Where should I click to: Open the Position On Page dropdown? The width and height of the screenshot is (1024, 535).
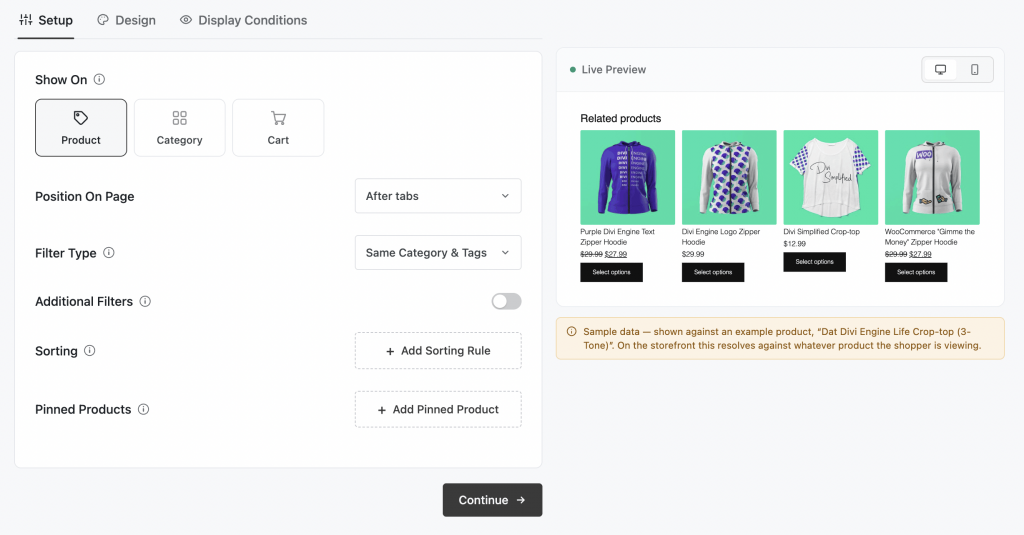(x=438, y=196)
